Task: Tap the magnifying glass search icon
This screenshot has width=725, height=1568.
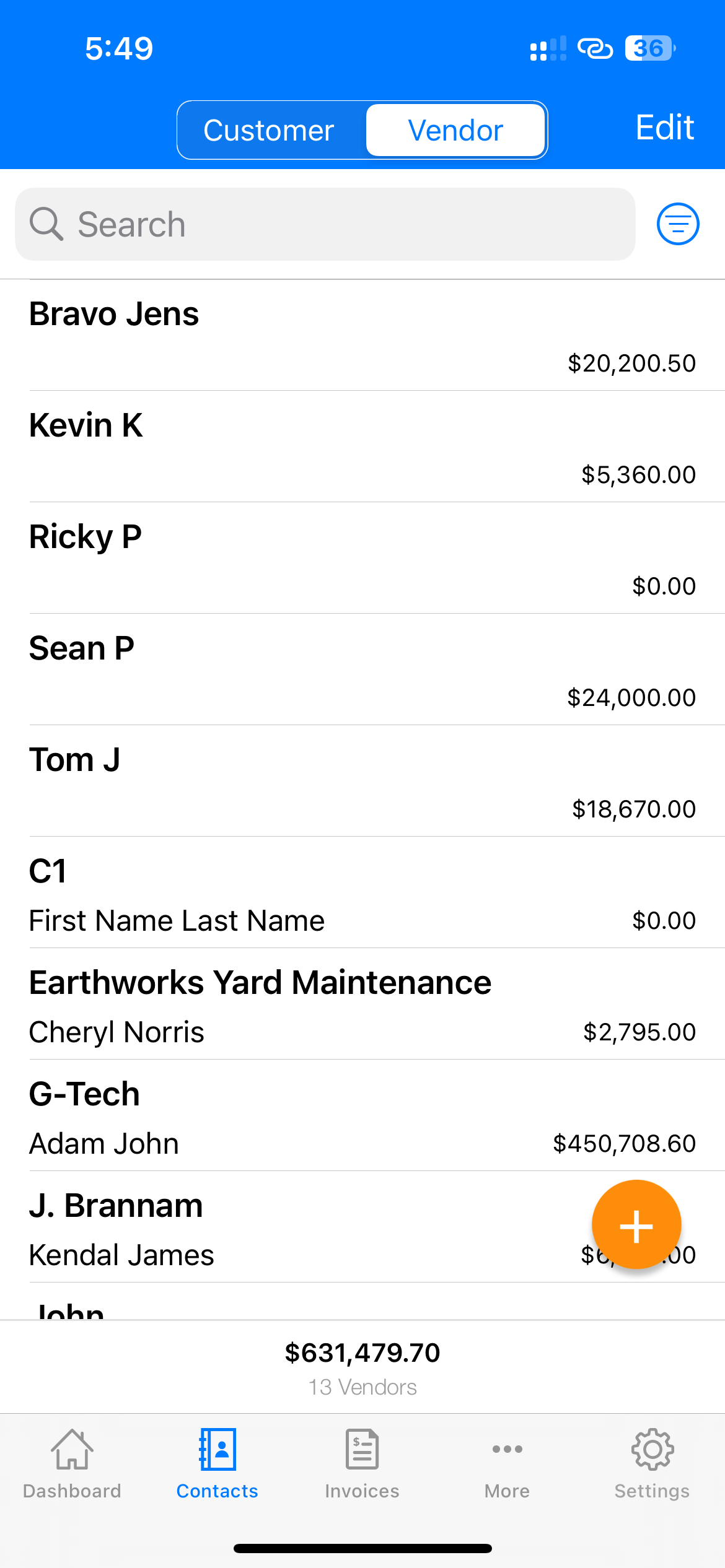Action: [46, 224]
